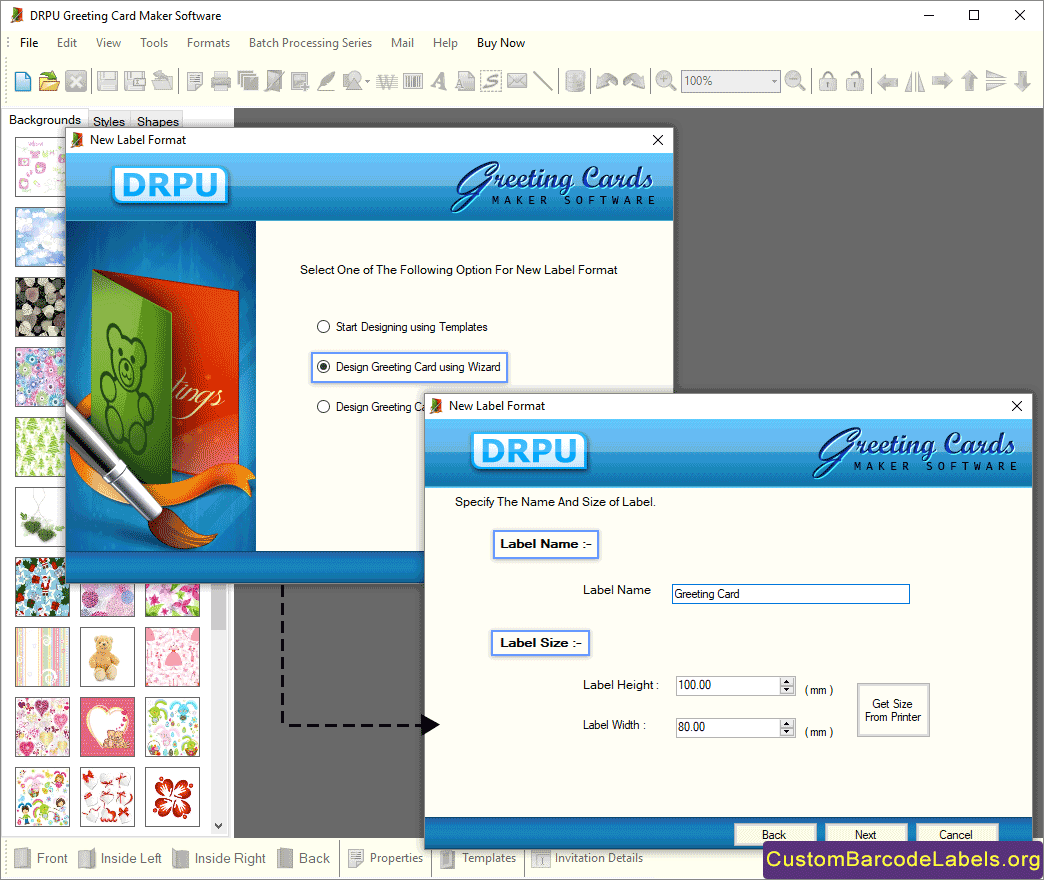
Task: Switch to the Backgrounds tab
Action: point(45,120)
